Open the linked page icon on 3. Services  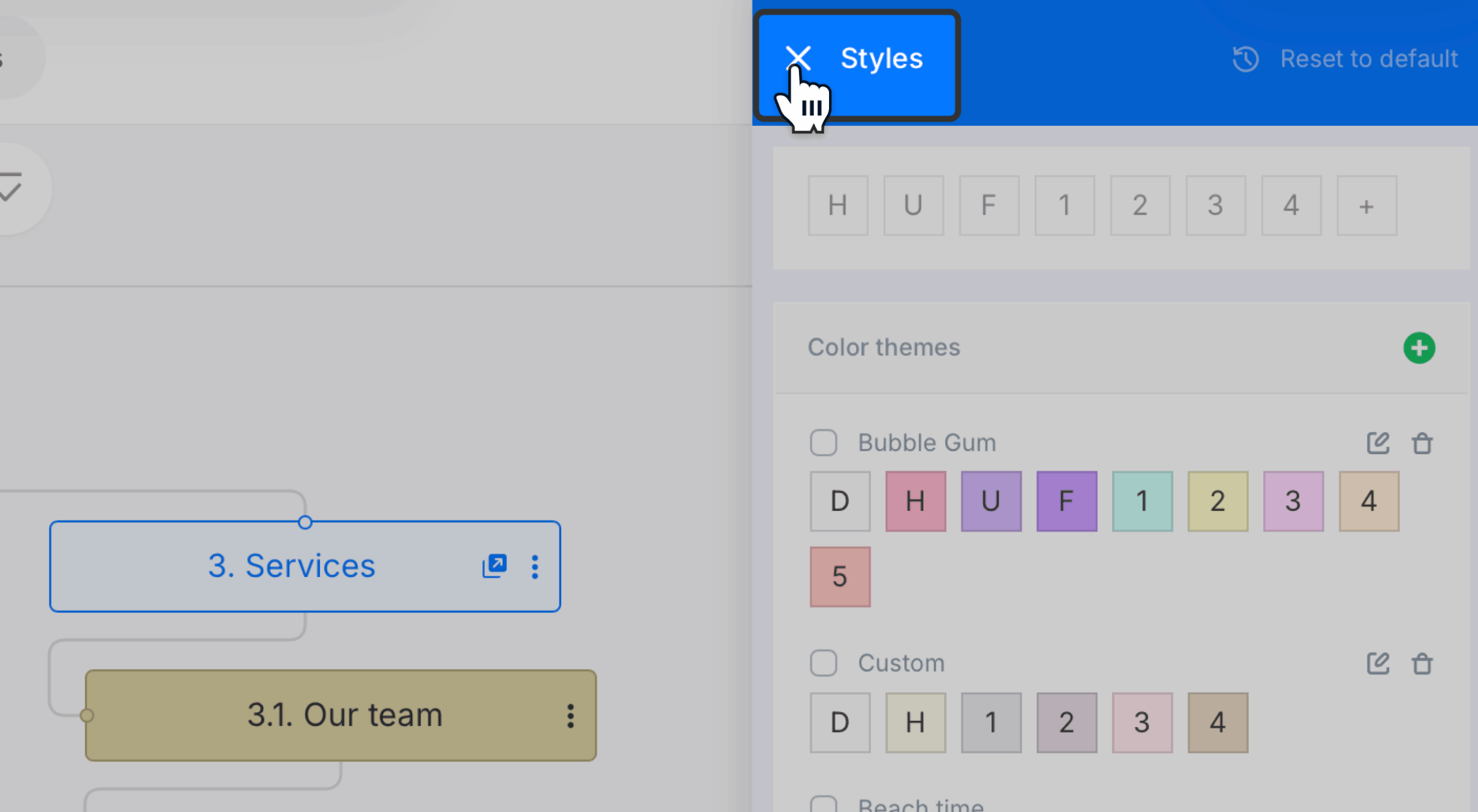pos(495,566)
